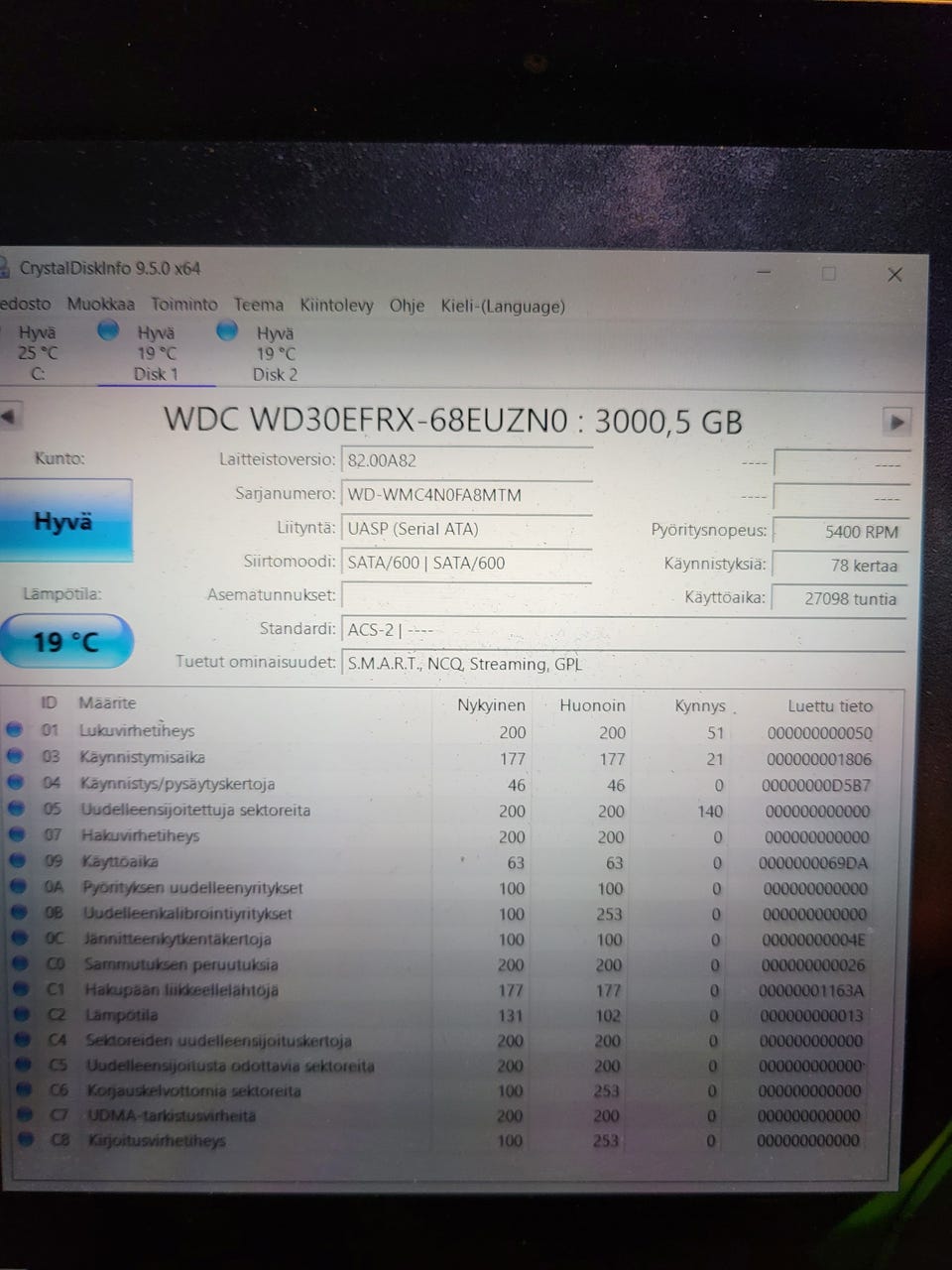The height and width of the screenshot is (1270, 952).
Task: Open the Kieli-(Language) menu
Action: 503,306
